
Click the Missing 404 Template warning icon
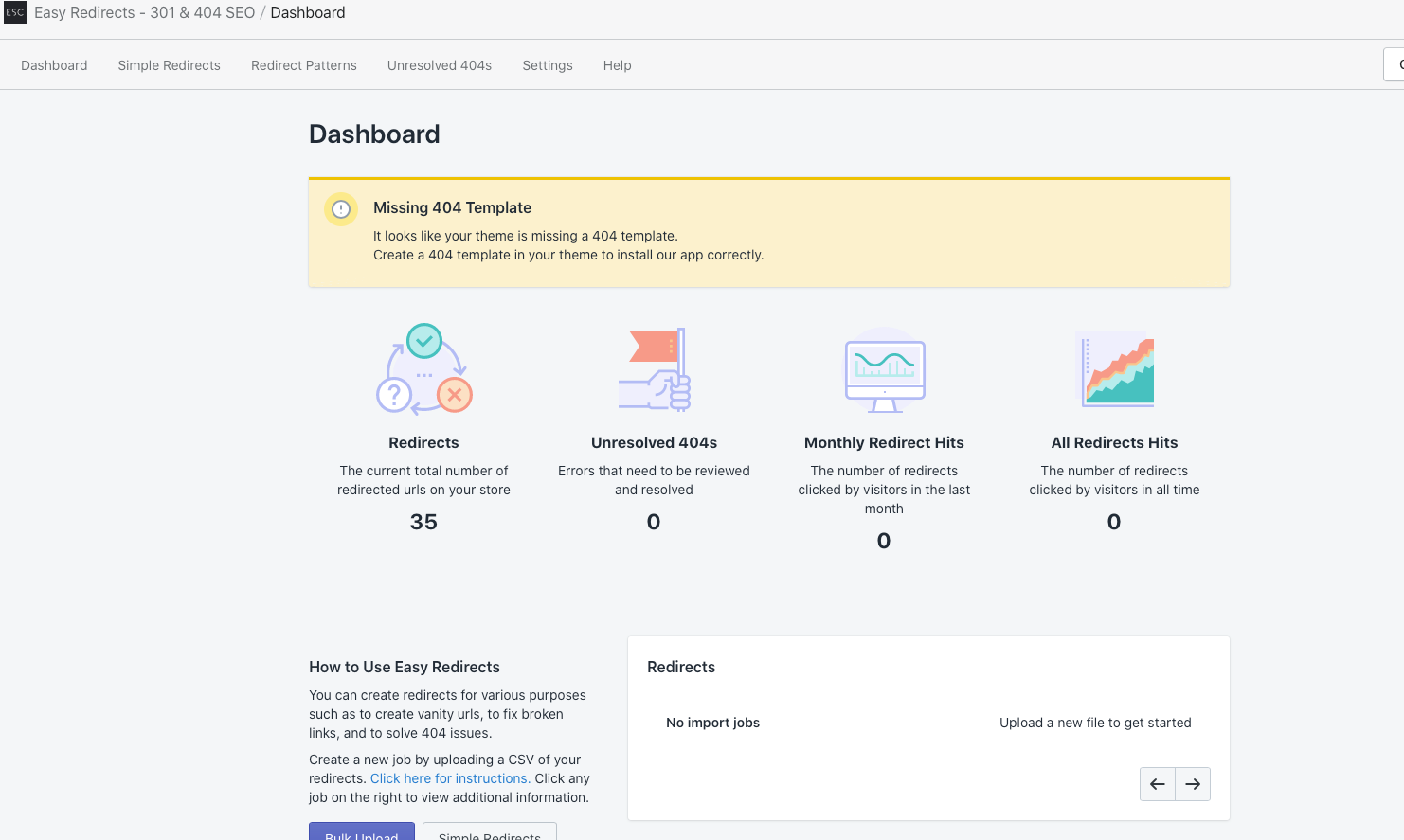click(341, 209)
